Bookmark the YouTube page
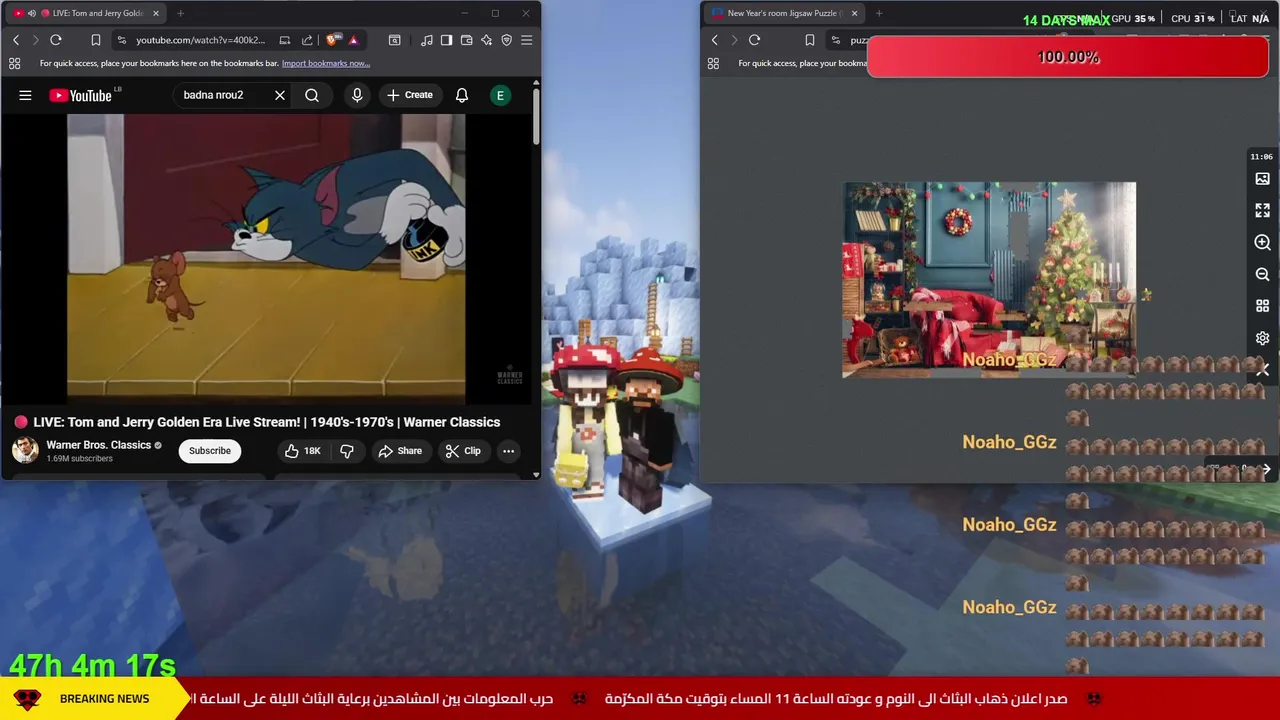The height and width of the screenshot is (720, 1280). click(x=96, y=40)
